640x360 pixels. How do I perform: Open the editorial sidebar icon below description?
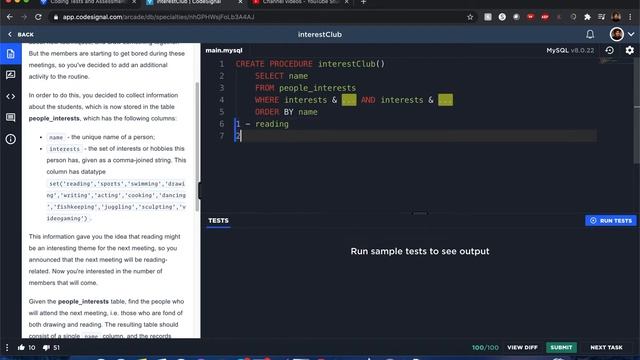coord(11,75)
